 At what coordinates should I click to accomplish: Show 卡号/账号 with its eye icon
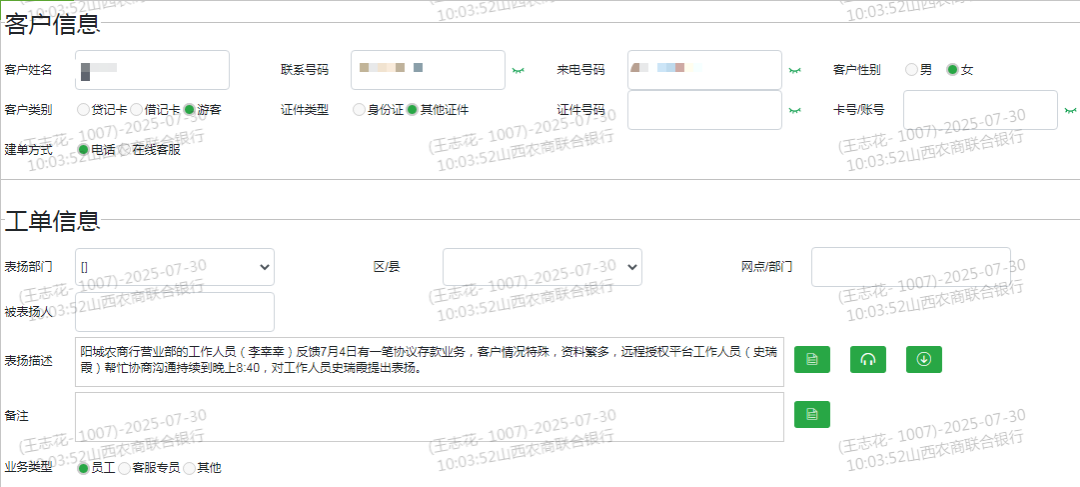(x=1070, y=110)
